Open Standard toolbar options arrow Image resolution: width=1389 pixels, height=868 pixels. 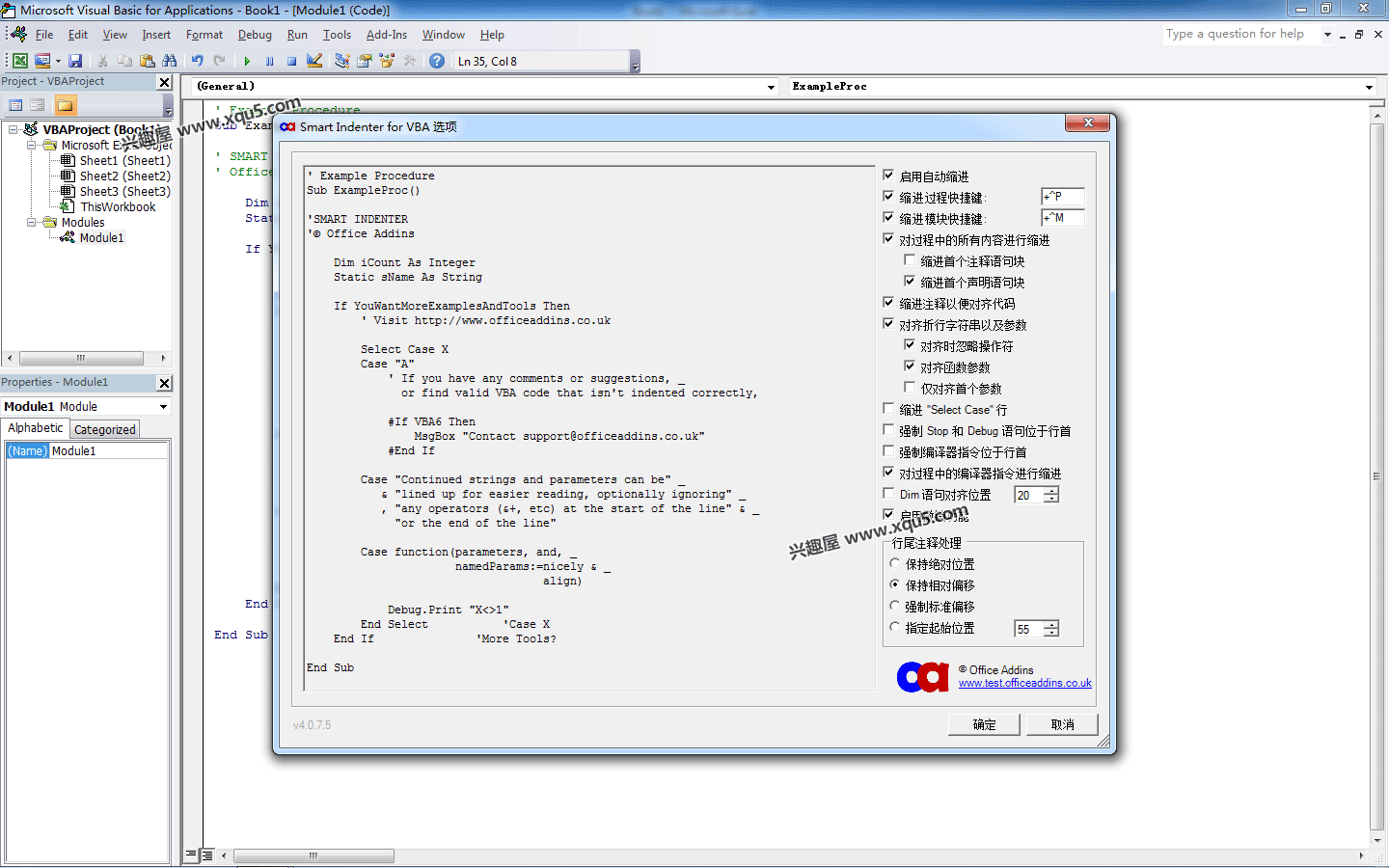[x=635, y=64]
